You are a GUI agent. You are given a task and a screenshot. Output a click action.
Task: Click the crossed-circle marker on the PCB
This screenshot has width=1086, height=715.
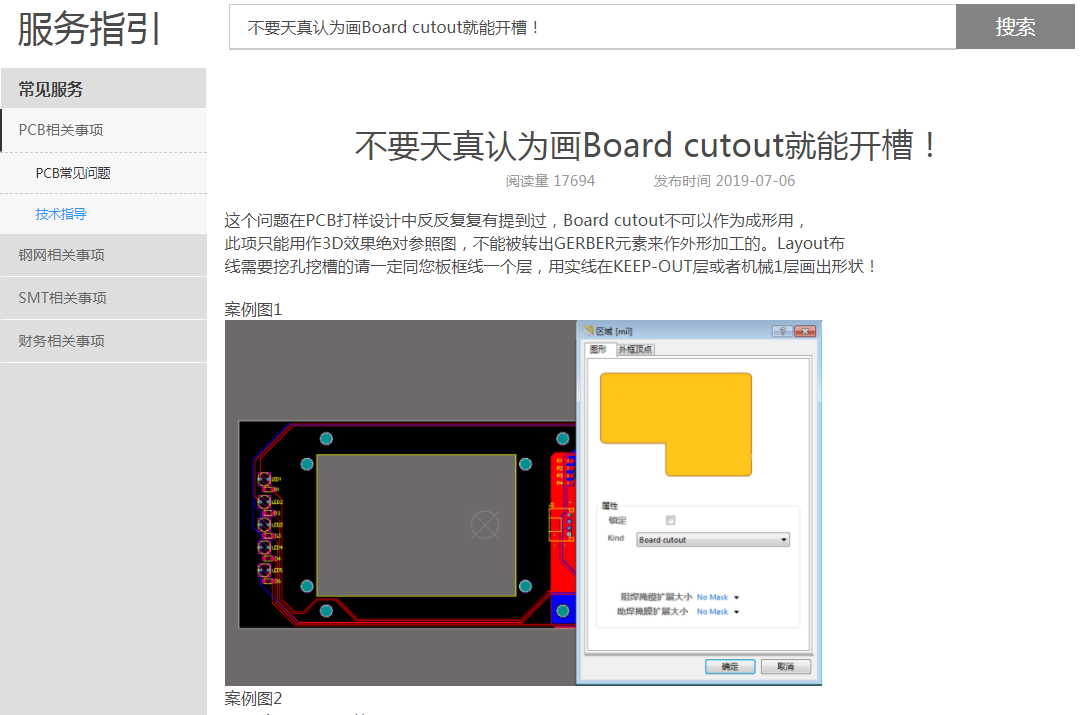tap(485, 523)
